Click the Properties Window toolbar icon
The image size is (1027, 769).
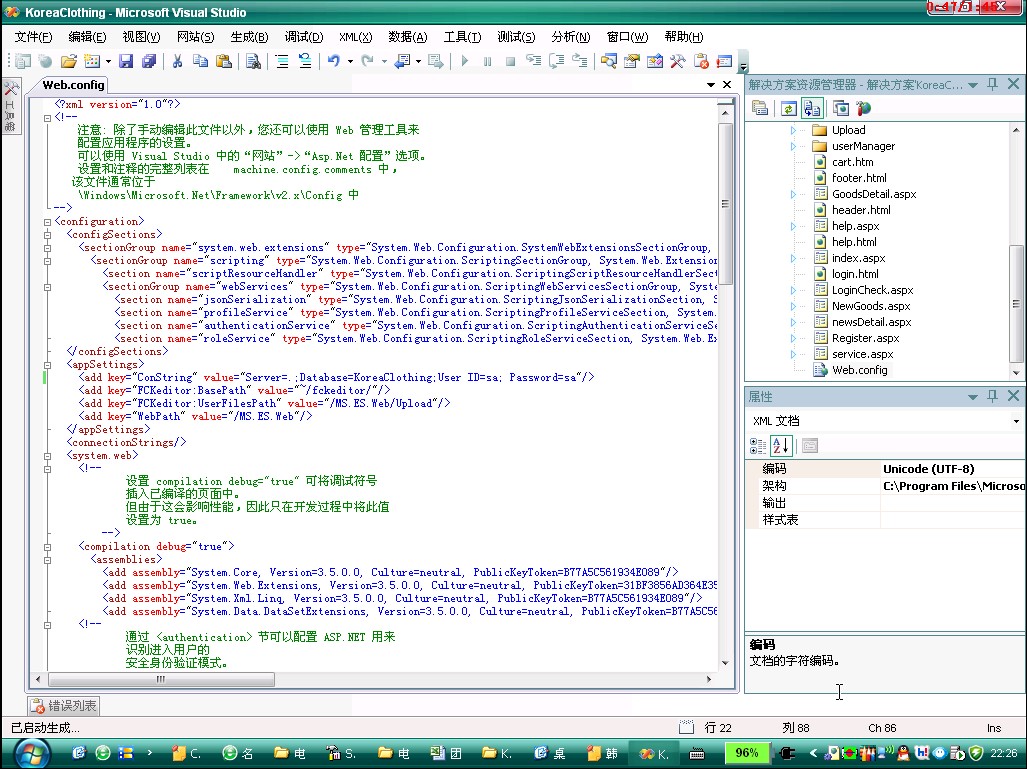[x=632, y=62]
